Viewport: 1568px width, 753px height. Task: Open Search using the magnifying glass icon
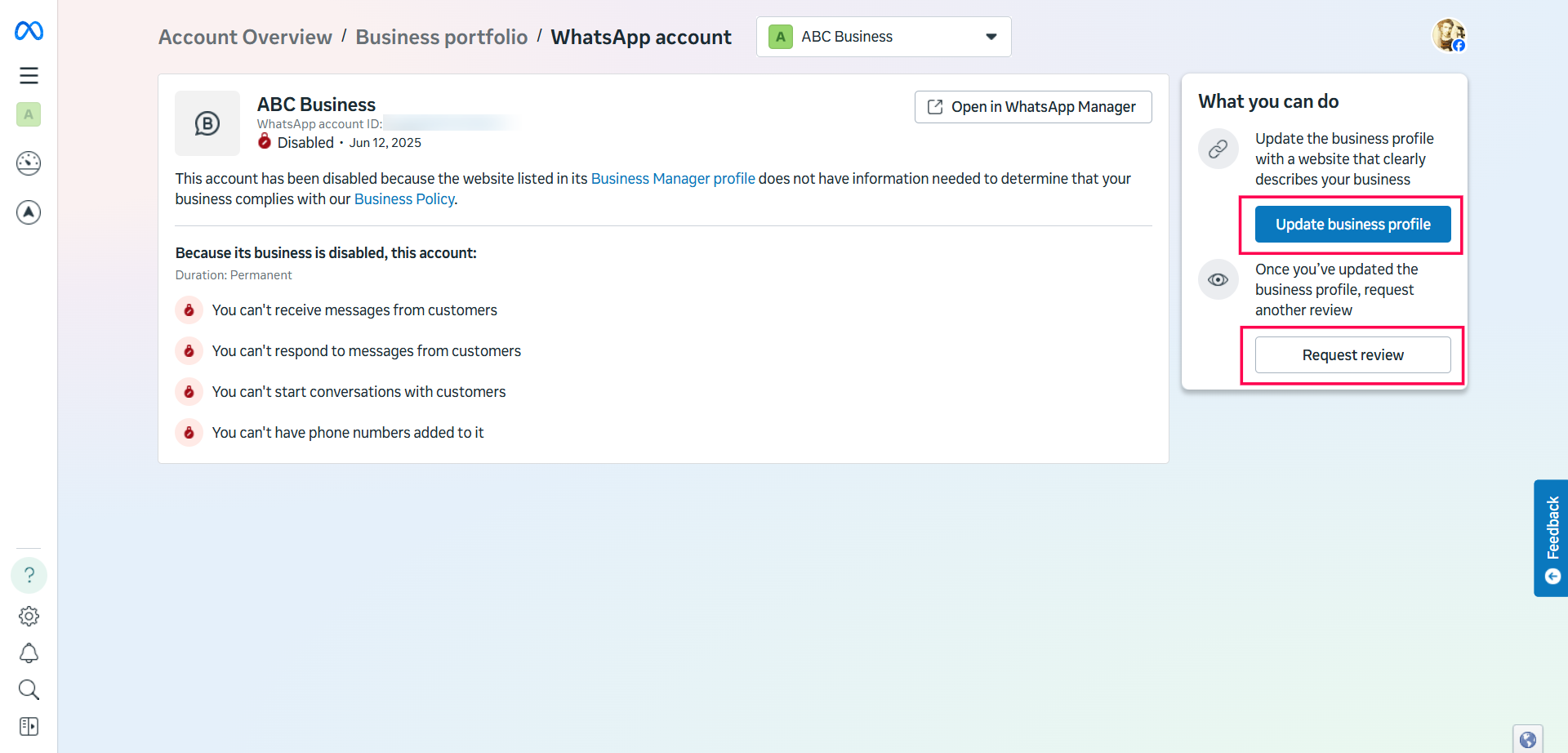(29, 689)
